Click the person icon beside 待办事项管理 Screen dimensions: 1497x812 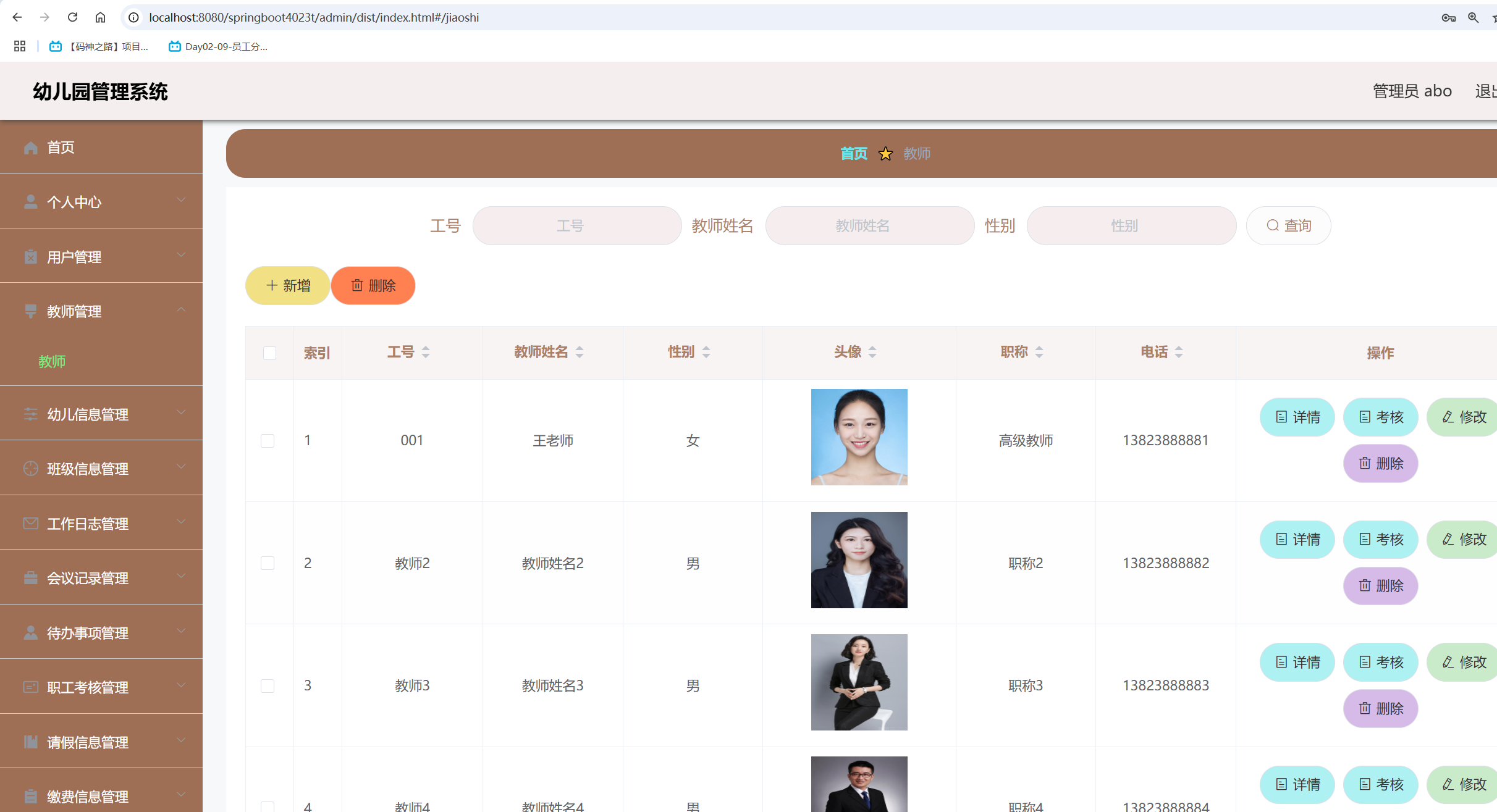(x=30, y=633)
